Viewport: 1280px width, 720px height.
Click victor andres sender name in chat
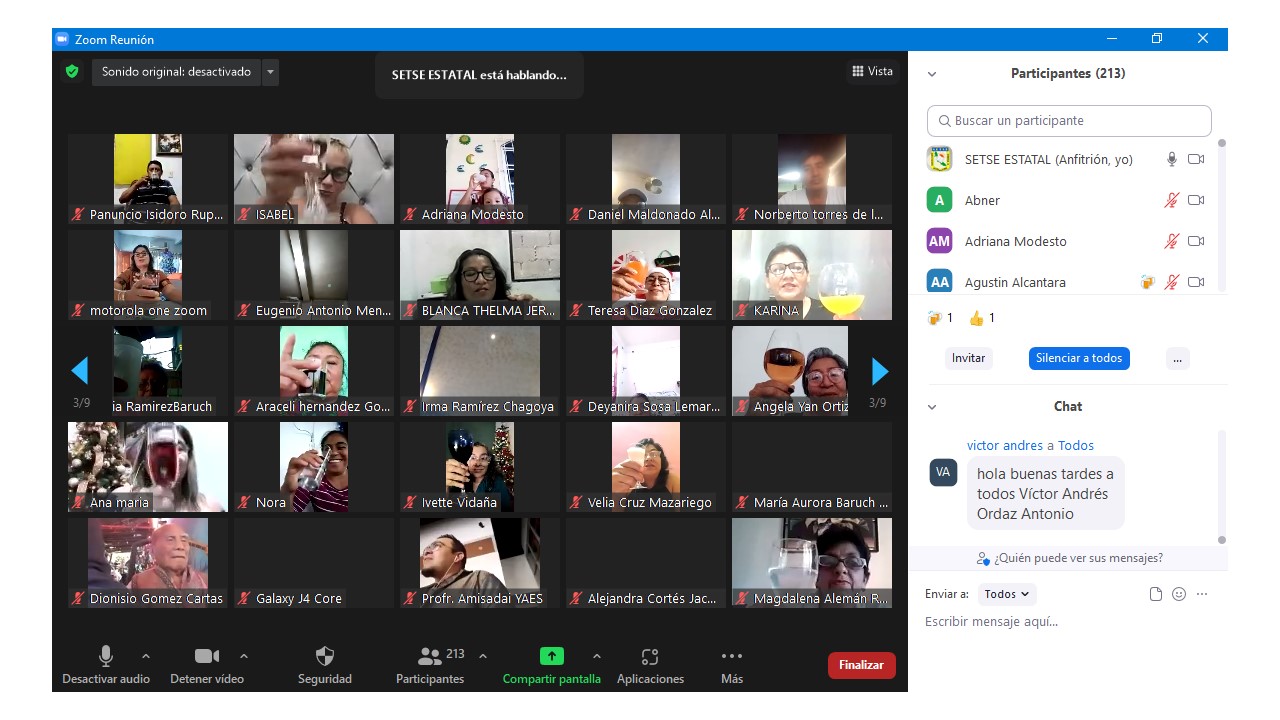pyautogui.click(x=1005, y=445)
